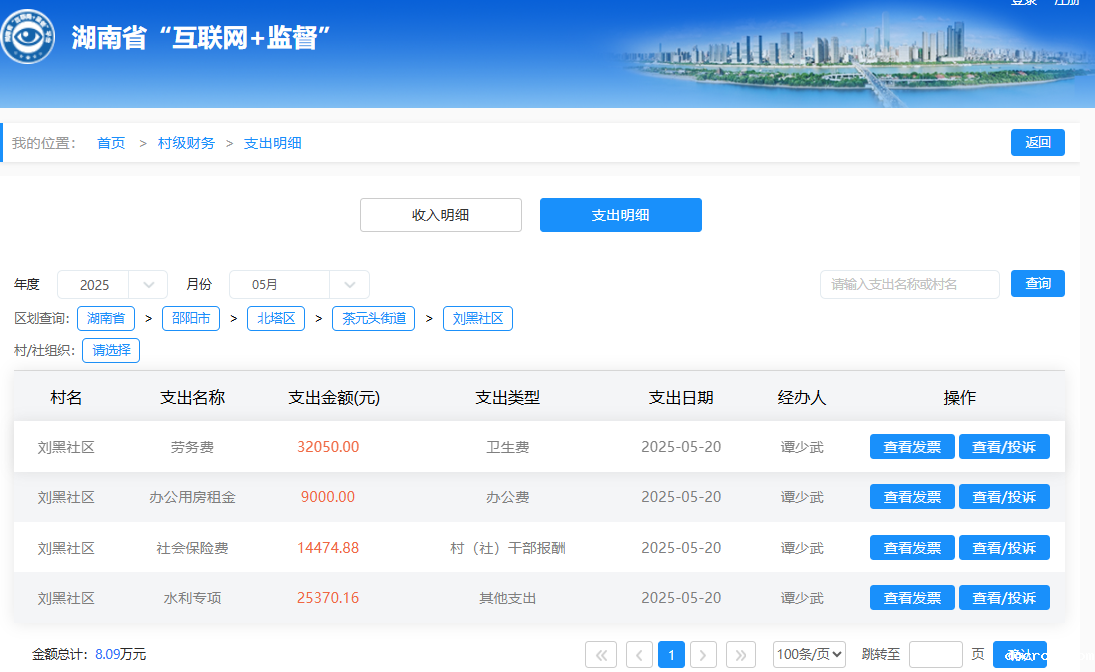View invoice for 劳务费 row
Screen dimensions: 1095x672
912,447
